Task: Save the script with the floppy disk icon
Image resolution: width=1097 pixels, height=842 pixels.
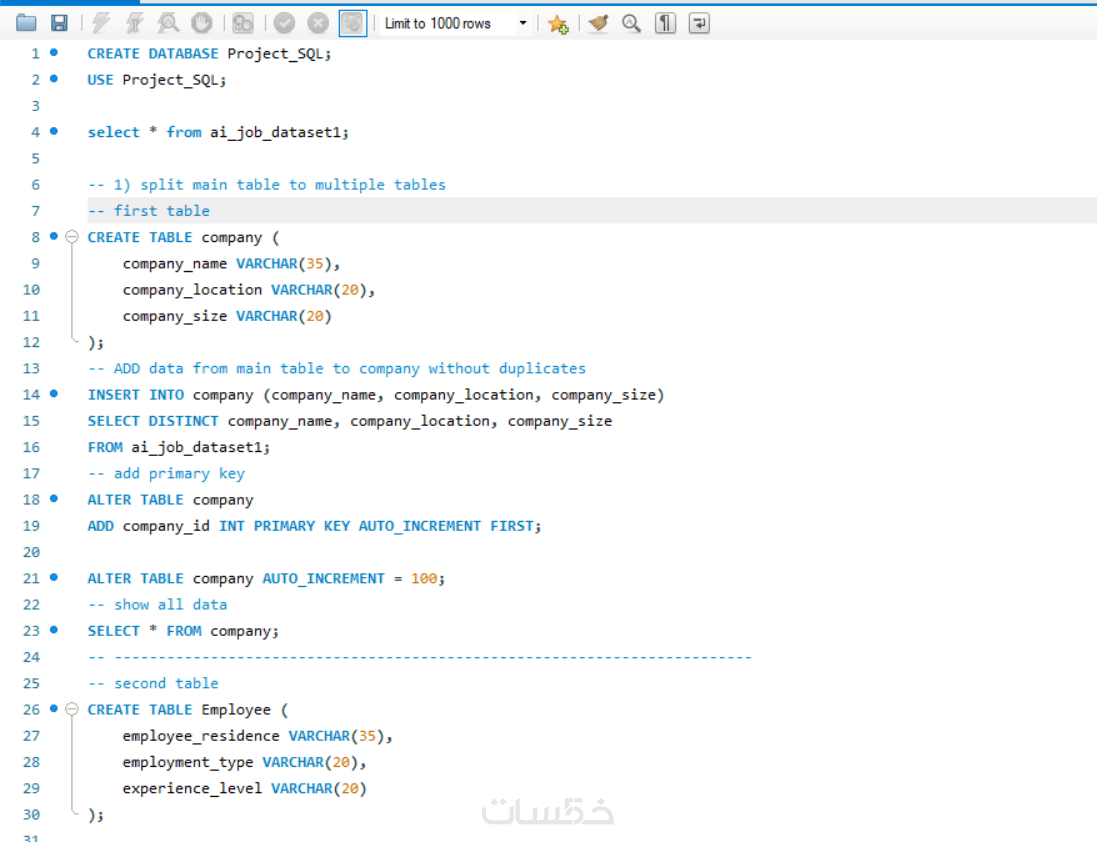Action: [59, 23]
